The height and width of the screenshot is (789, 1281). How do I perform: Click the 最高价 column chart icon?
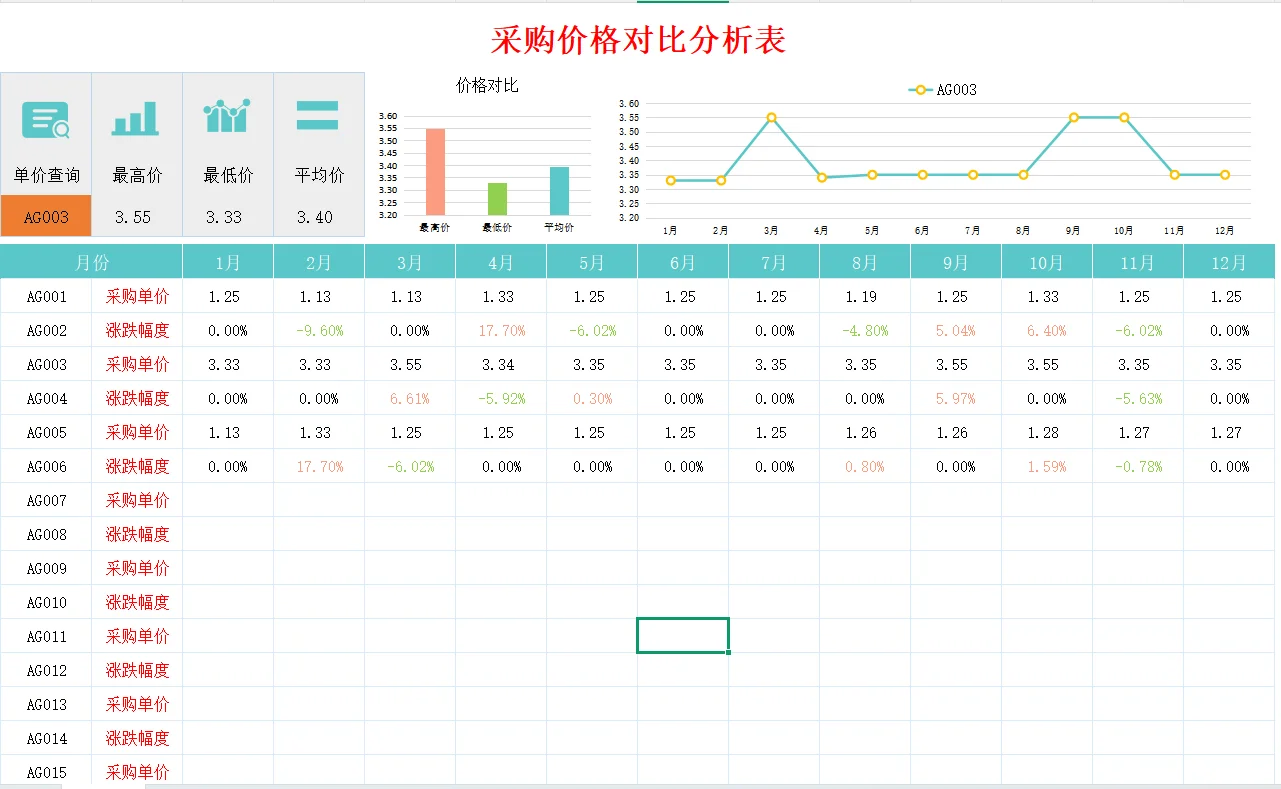(136, 117)
